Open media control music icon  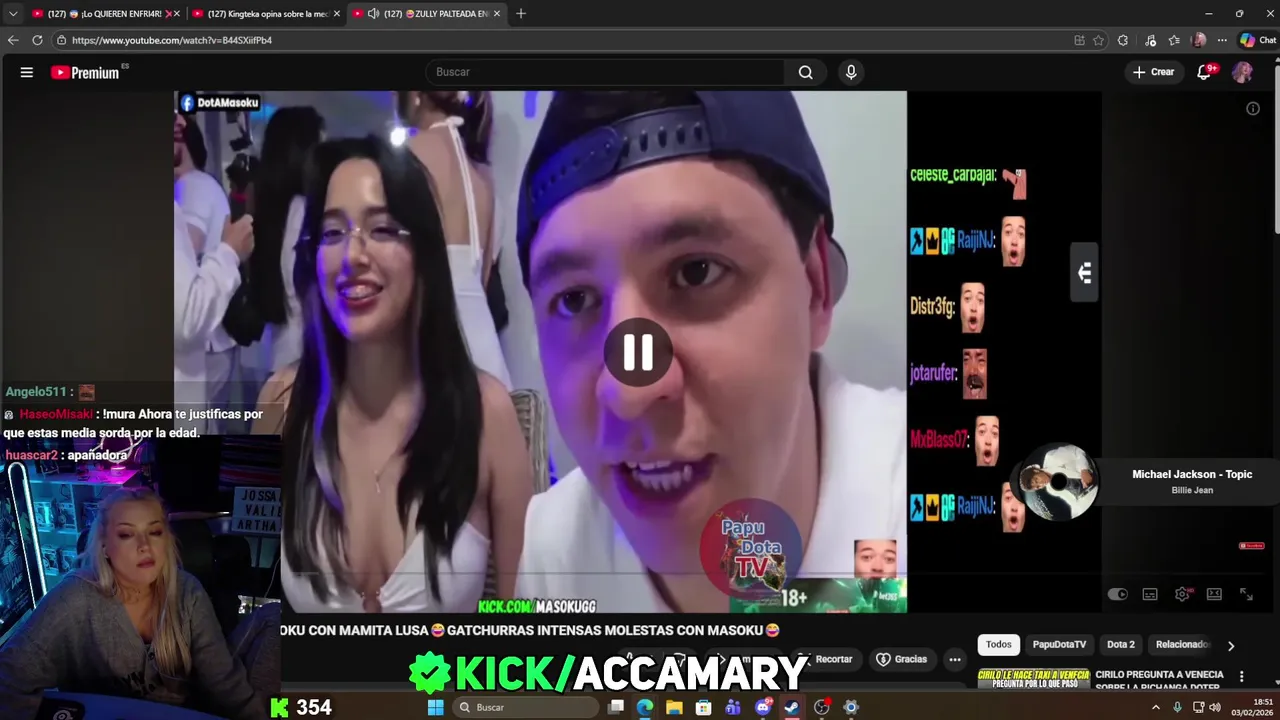pyautogui.click(x=1150, y=40)
